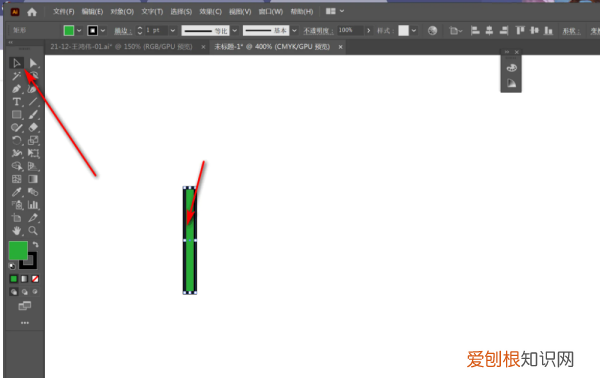Select the Line Segment tool

[33, 101]
